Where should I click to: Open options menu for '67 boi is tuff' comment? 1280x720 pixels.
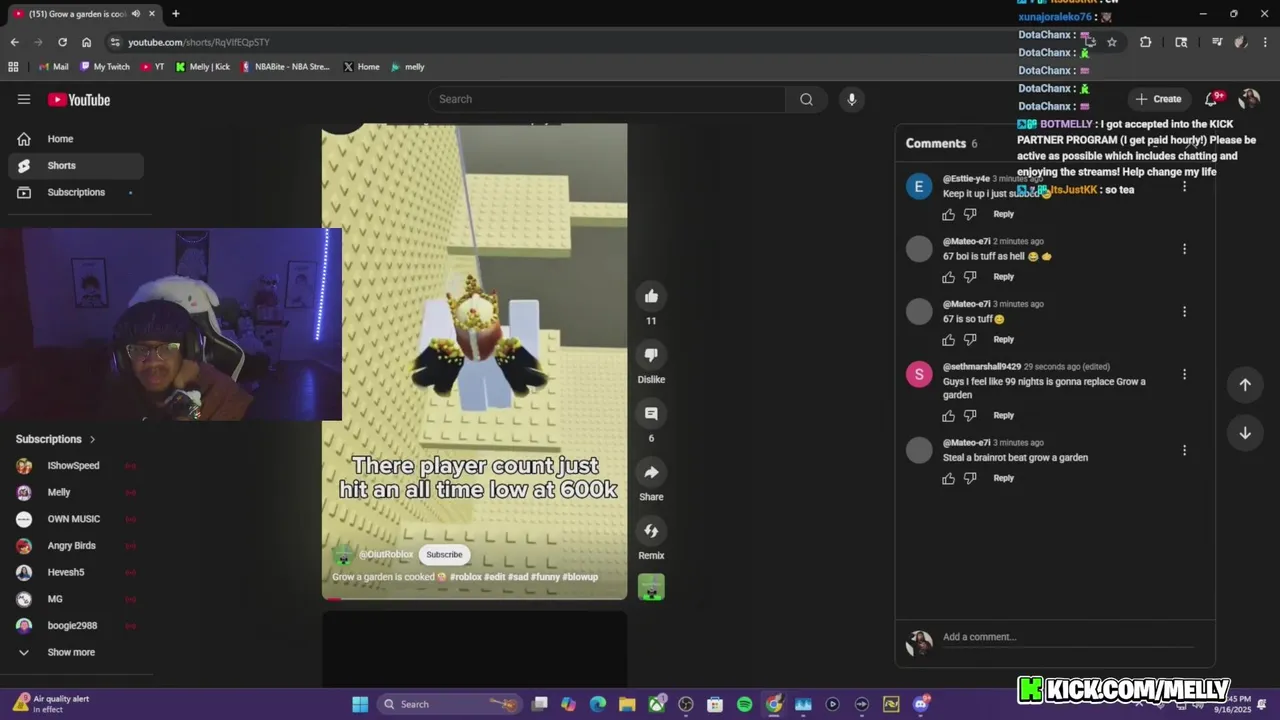(x=1184, y=249)
